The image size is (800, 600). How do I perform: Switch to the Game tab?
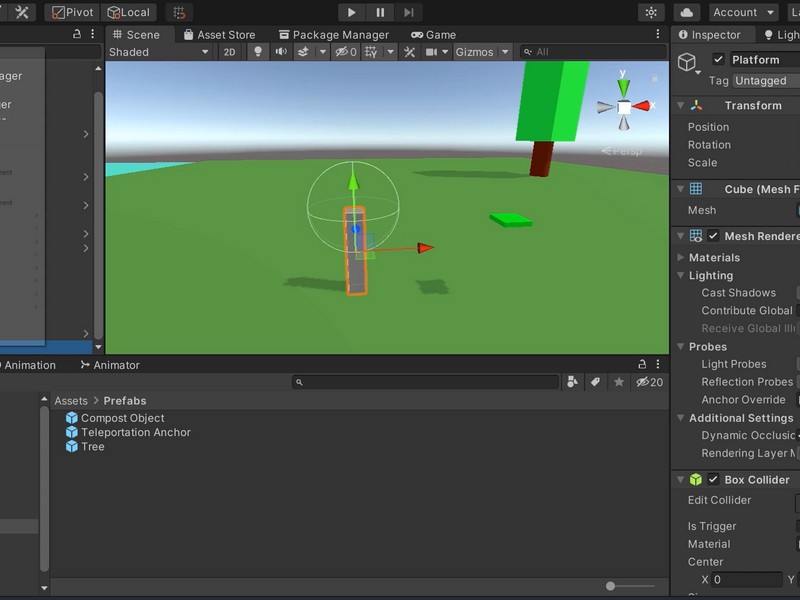tap(434, 34)
